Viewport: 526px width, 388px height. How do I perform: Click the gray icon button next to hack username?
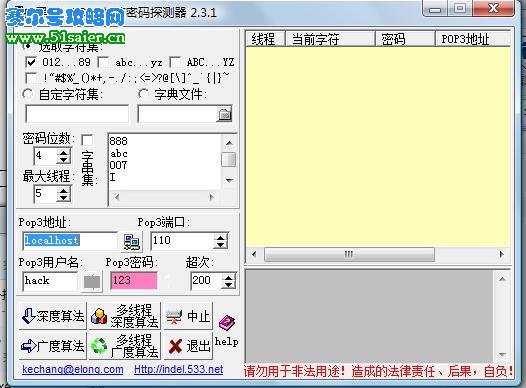pyautogui.click(x=92, y=282)
